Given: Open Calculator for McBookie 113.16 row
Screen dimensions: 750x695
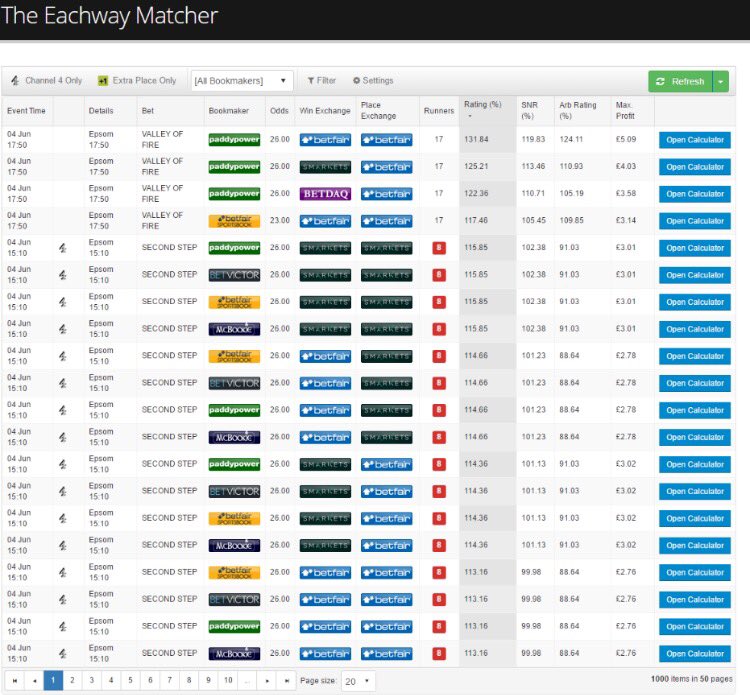Looking at the screenshot, I should pos(695,654).
